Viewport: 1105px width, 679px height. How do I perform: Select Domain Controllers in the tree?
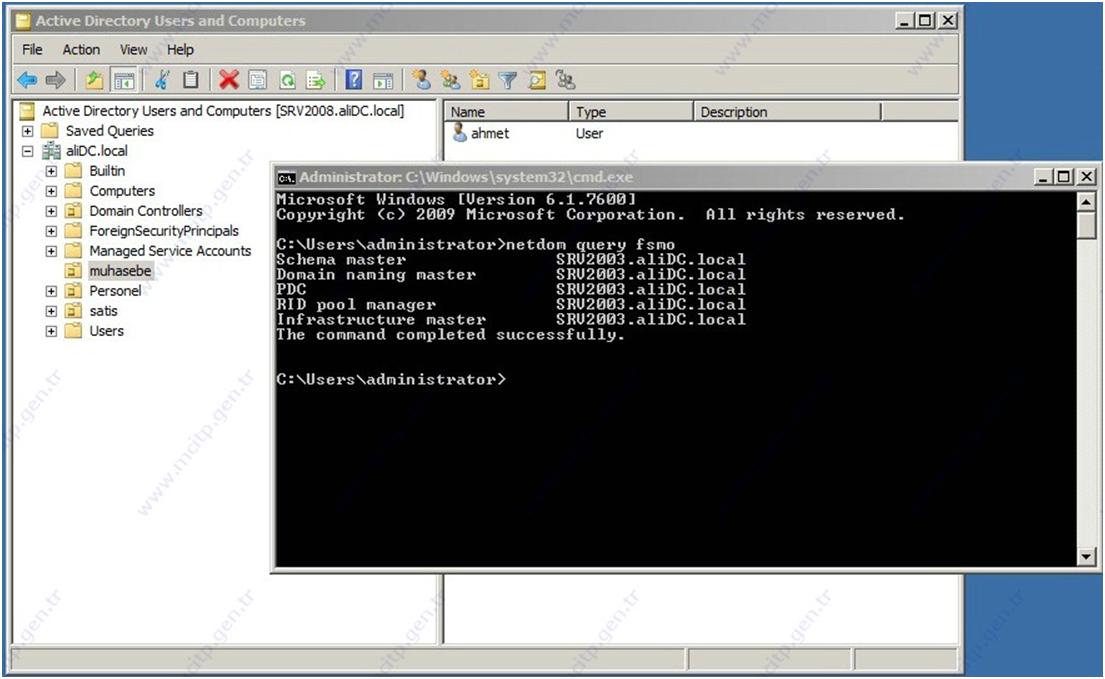(146, 211)
